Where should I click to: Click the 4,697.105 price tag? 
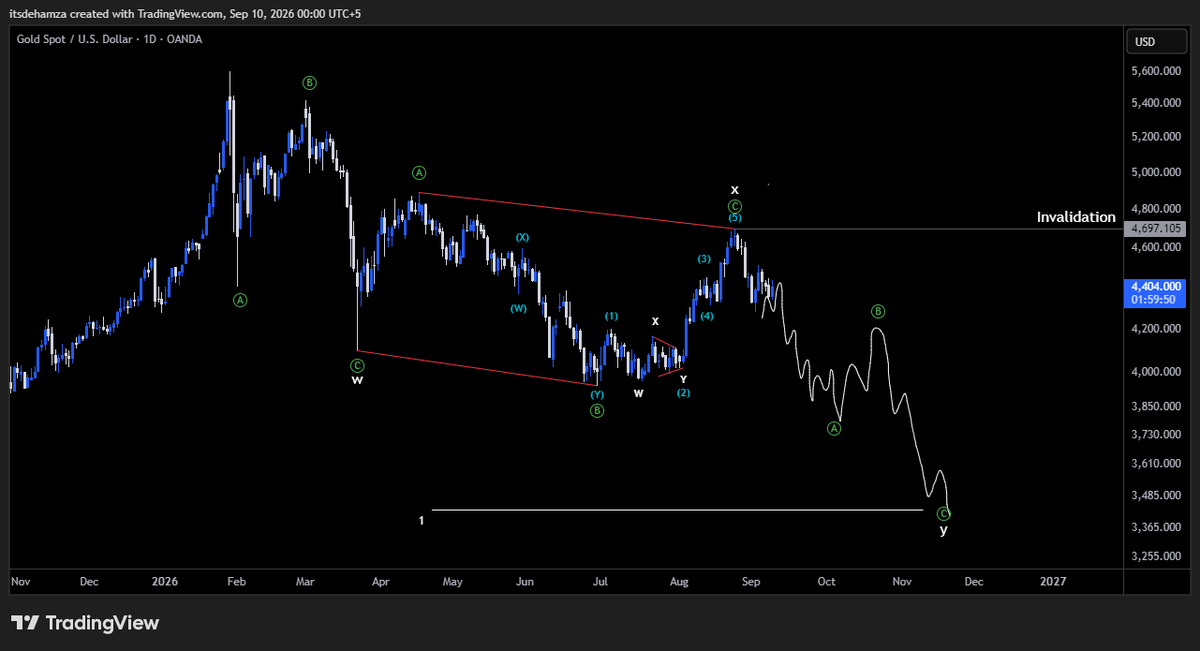click(1155, 229)
